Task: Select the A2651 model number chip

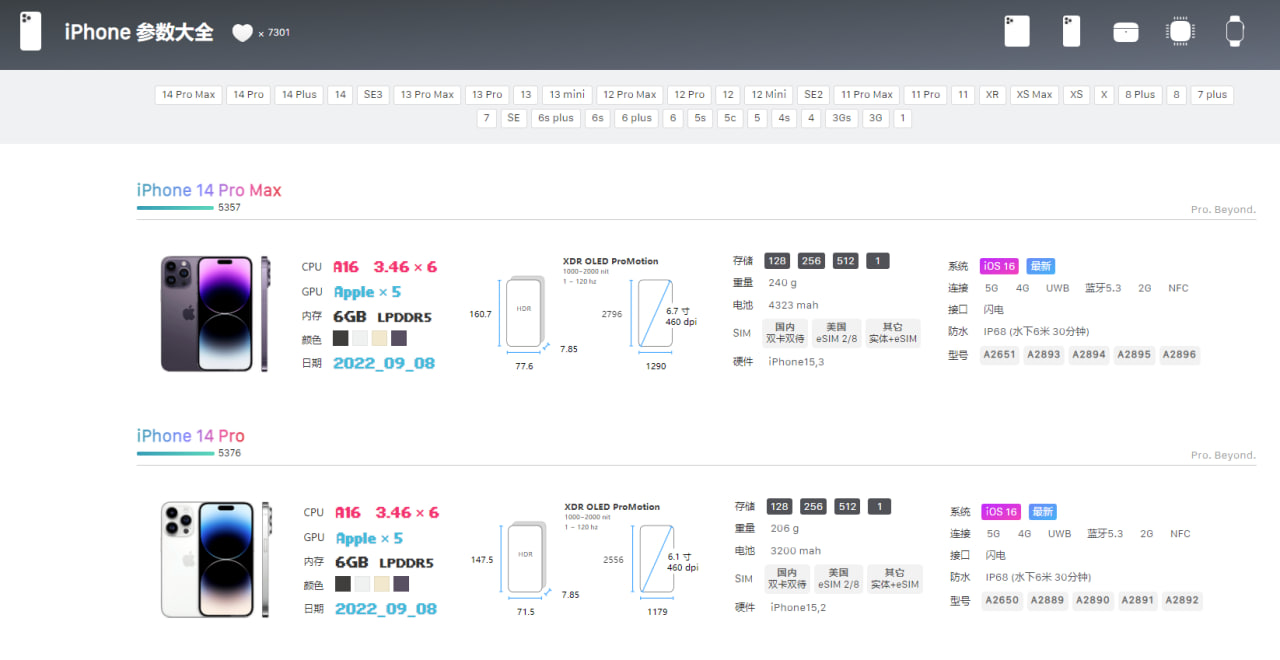Action: pos(999,355)
